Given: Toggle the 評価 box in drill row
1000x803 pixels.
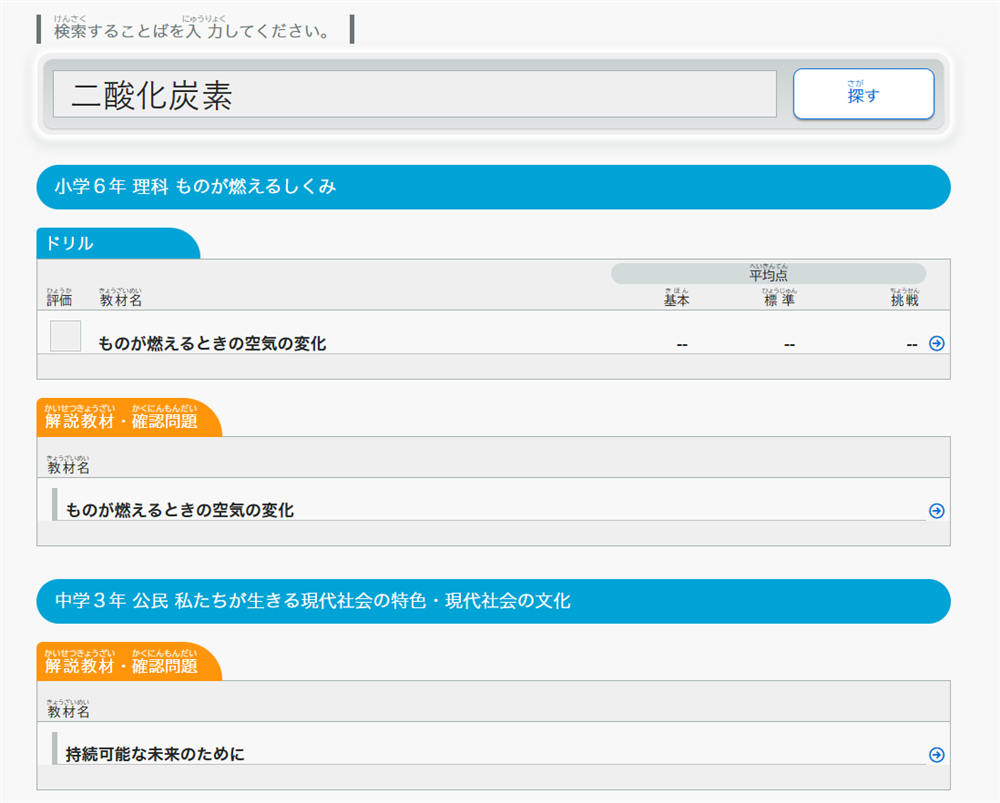Looking at the screenshot, I should point(65,336).
